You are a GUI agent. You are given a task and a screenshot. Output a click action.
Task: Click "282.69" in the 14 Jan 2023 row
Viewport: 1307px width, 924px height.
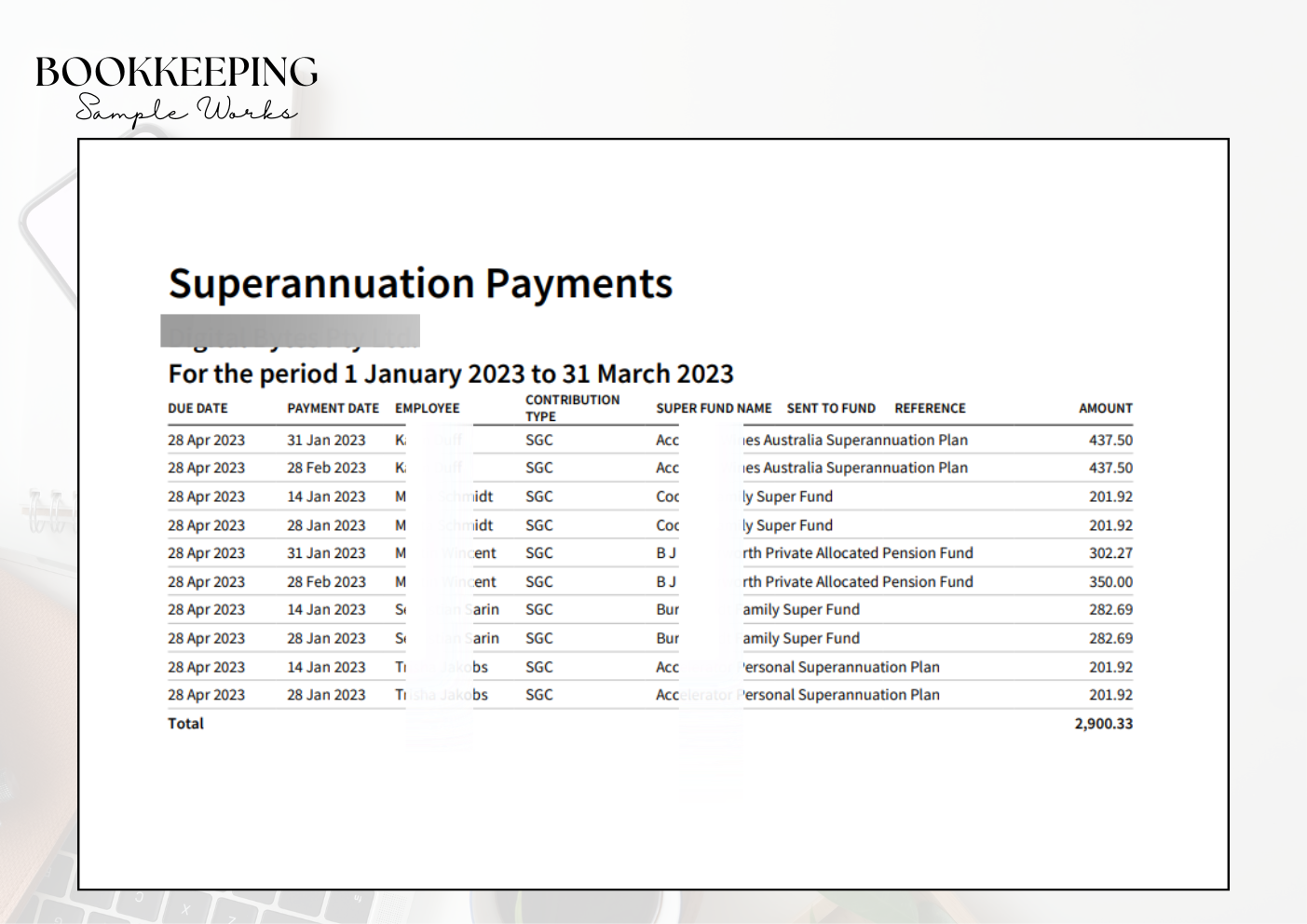pyautogui.click(x=1111, y=610)
